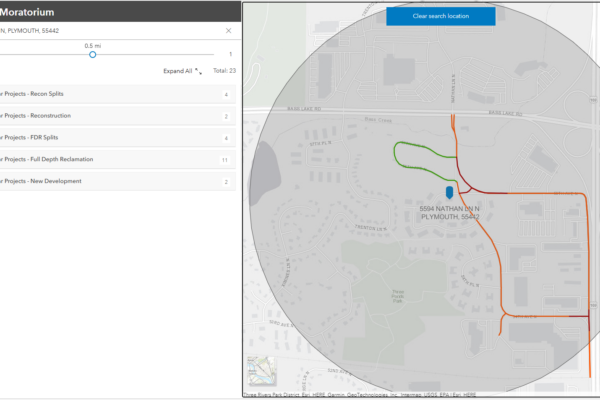600x400 pixels.
Task: Expand the Projects - Recon Splits group
Action: pos(117,94)
